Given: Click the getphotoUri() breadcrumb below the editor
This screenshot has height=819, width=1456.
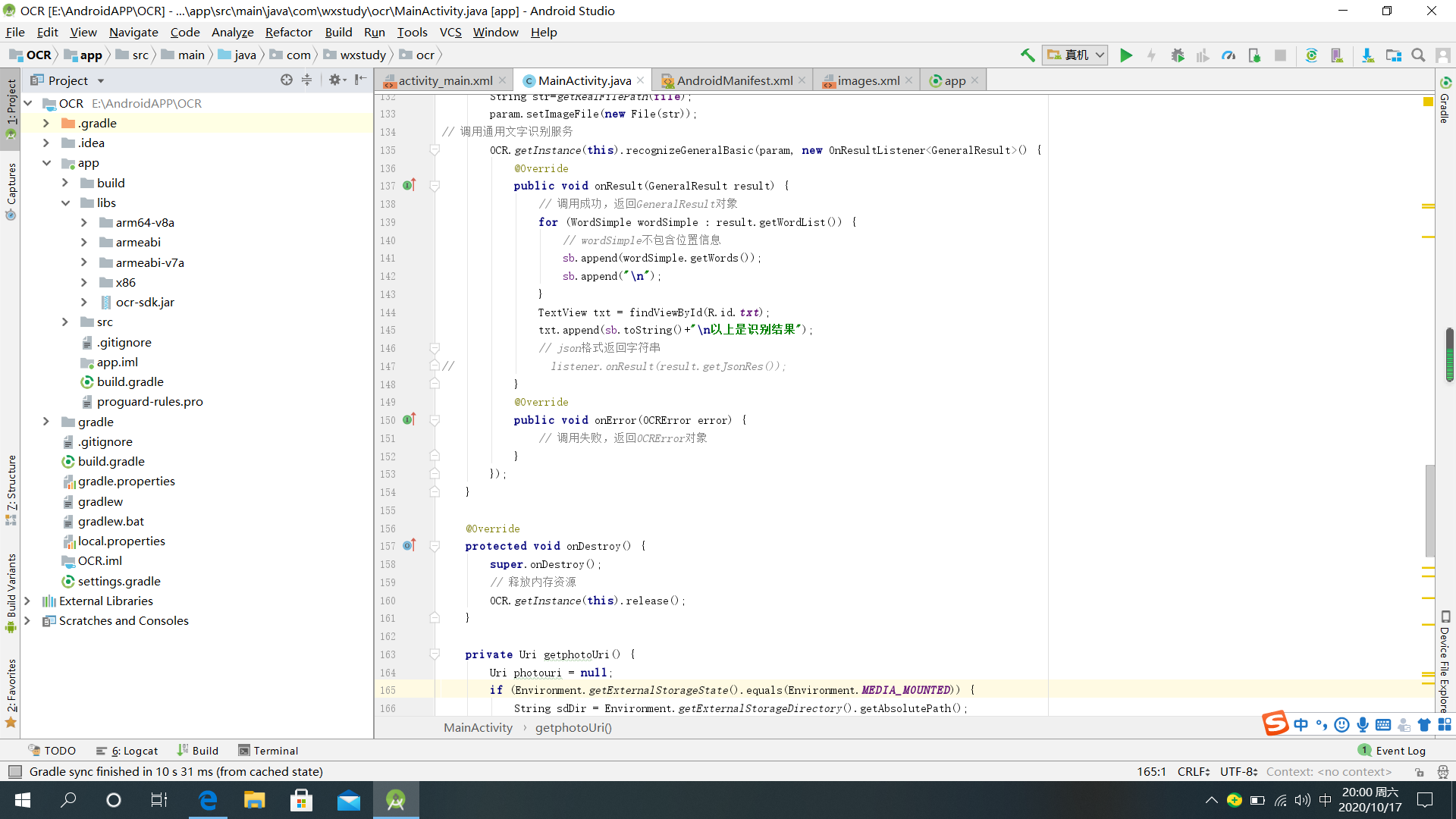Looking at the screenshot, I should [573, 728].
